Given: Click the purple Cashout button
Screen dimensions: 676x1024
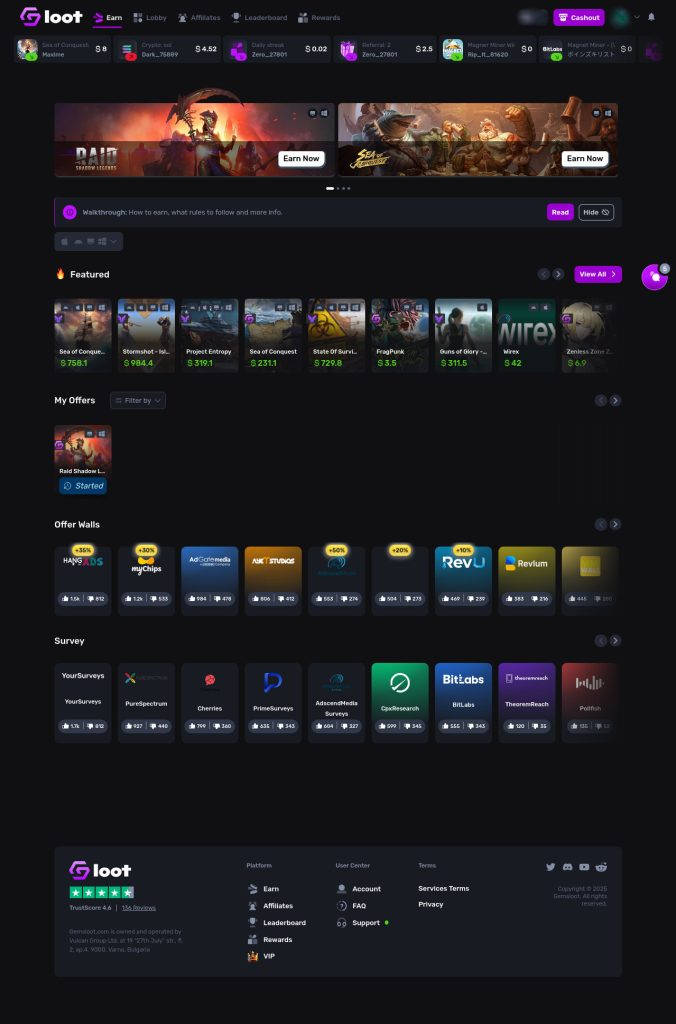Looking at the screenshot, I should [579, 18].
